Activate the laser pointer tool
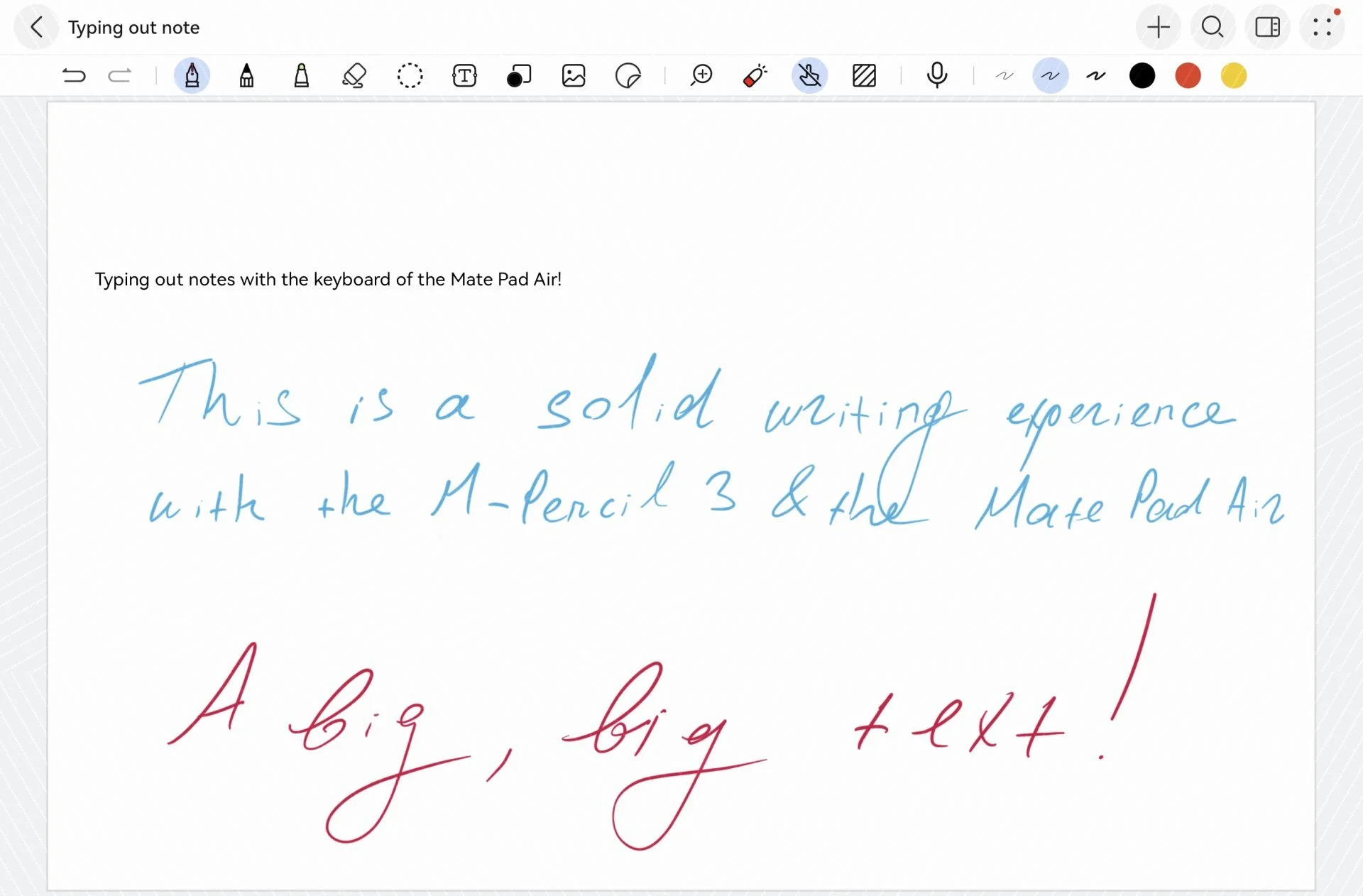This screenshot has height=896, width=1363. coord(755,75)
